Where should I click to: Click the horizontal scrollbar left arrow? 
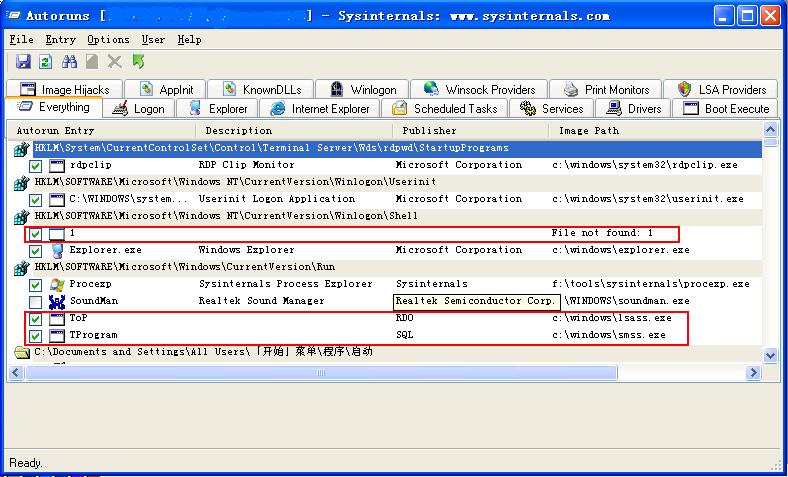pyautogui.click(x=16, y=372)
